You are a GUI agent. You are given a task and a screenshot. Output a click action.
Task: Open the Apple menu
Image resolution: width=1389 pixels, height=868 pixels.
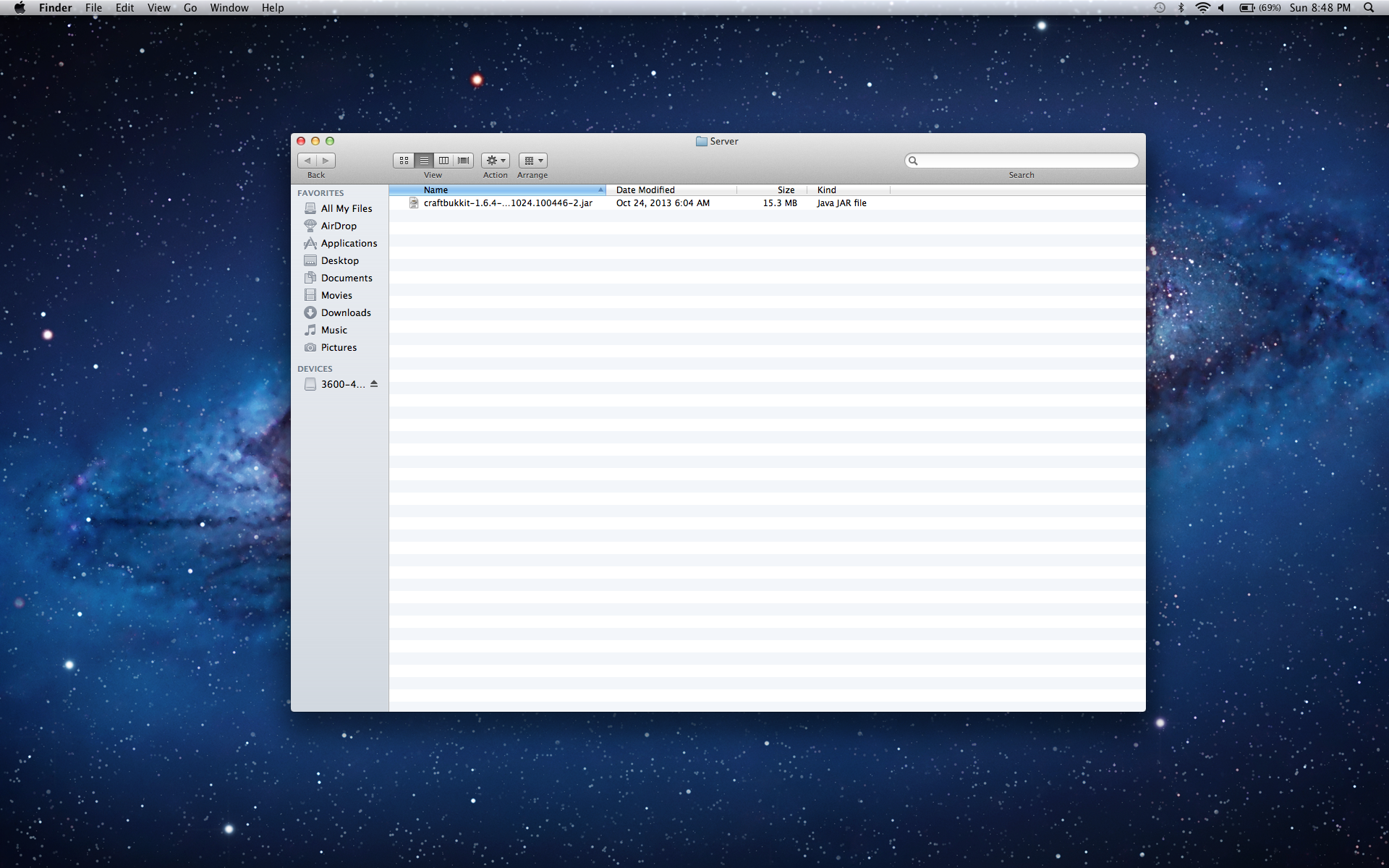pos(20,8)
